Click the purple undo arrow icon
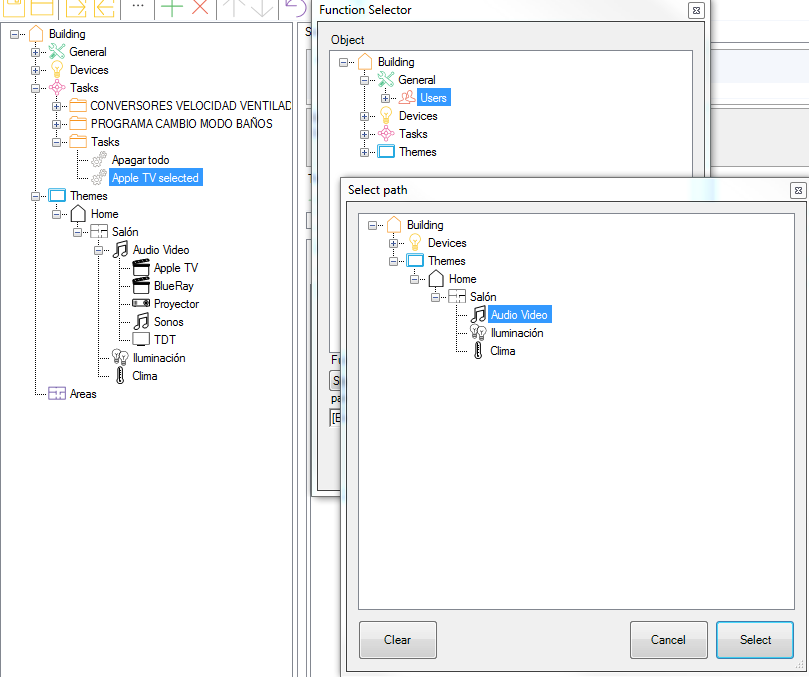The image size is (809, 677). (x=294, y=7)
